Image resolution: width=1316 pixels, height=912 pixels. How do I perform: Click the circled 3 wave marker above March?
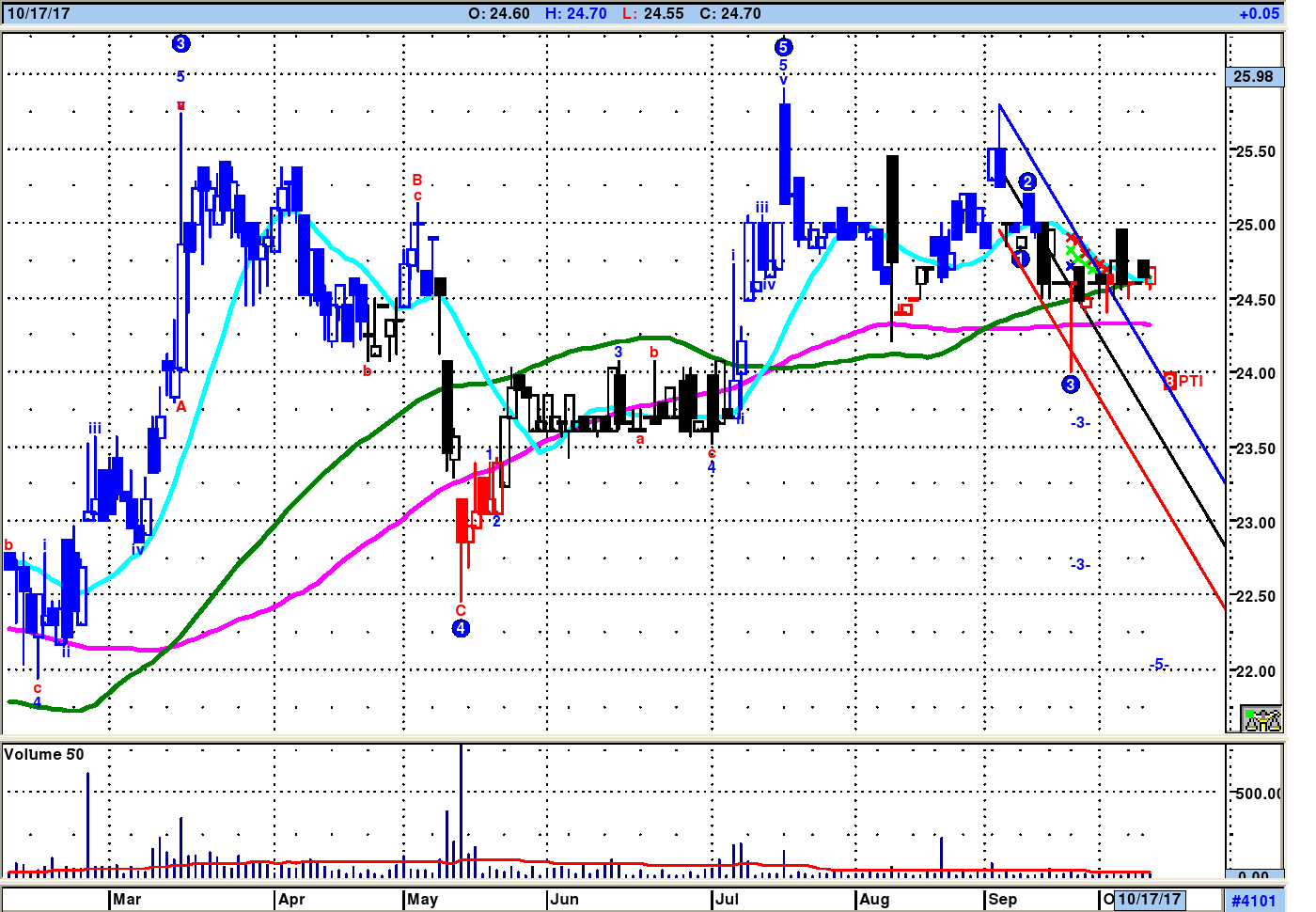[x=180, y=43]
